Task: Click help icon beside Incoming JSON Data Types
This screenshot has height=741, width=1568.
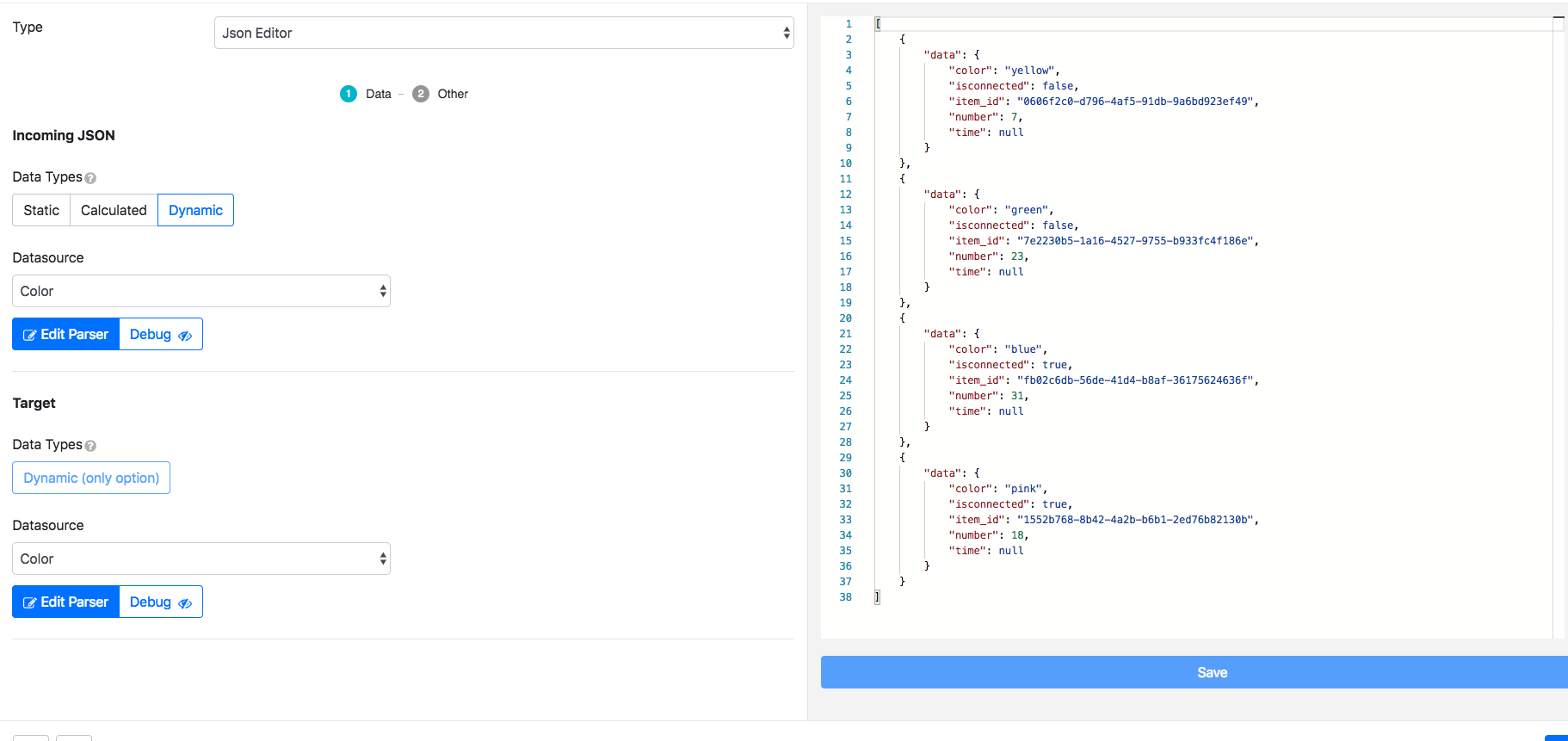Action: pos(90,178)
